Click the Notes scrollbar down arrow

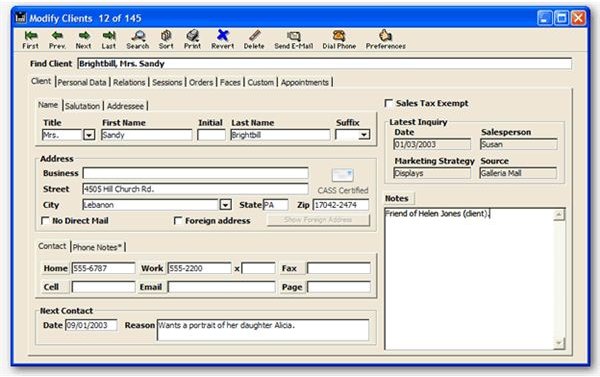point(559,343)
